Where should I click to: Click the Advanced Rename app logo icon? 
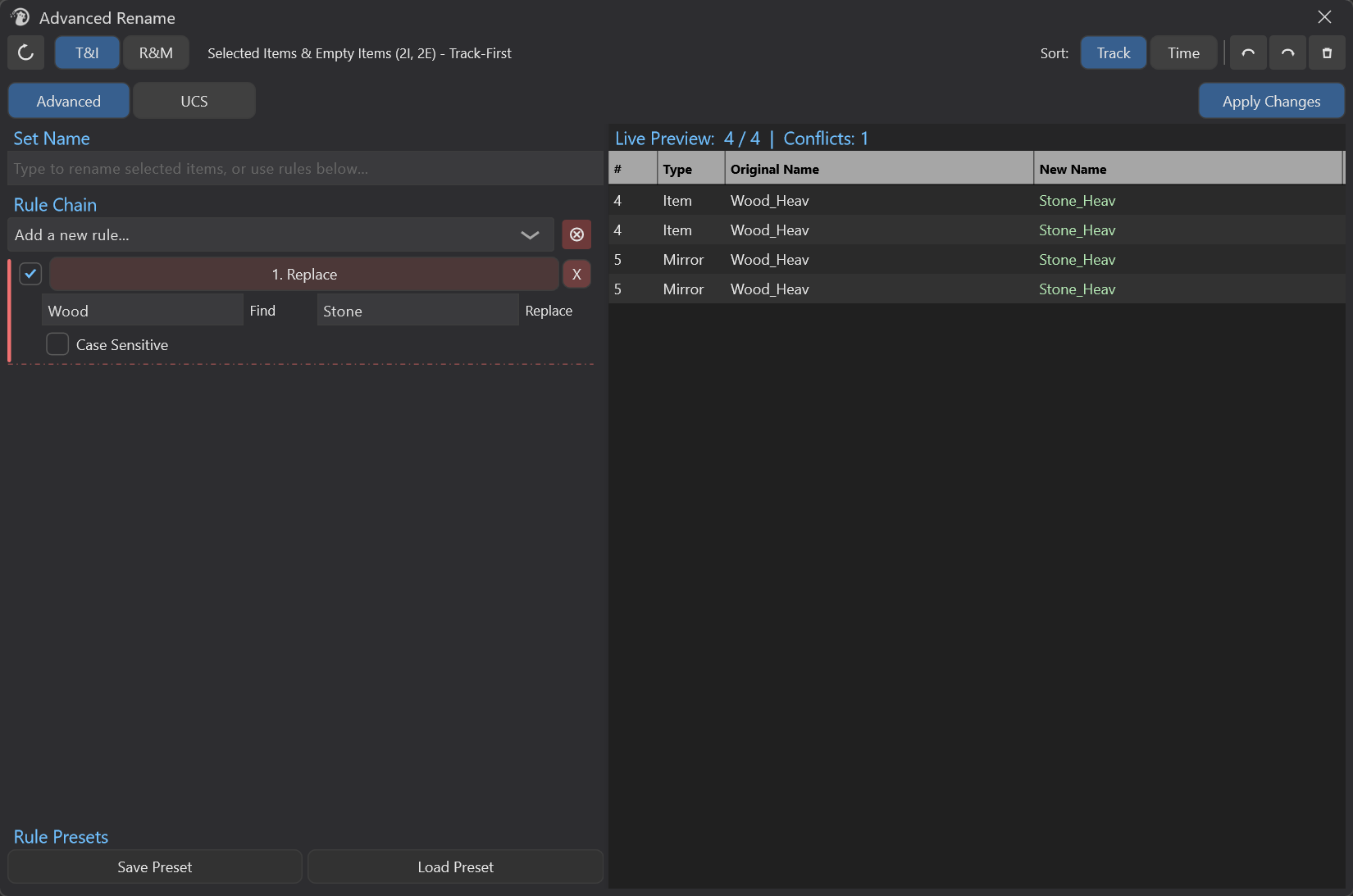(x=20, y=17)
